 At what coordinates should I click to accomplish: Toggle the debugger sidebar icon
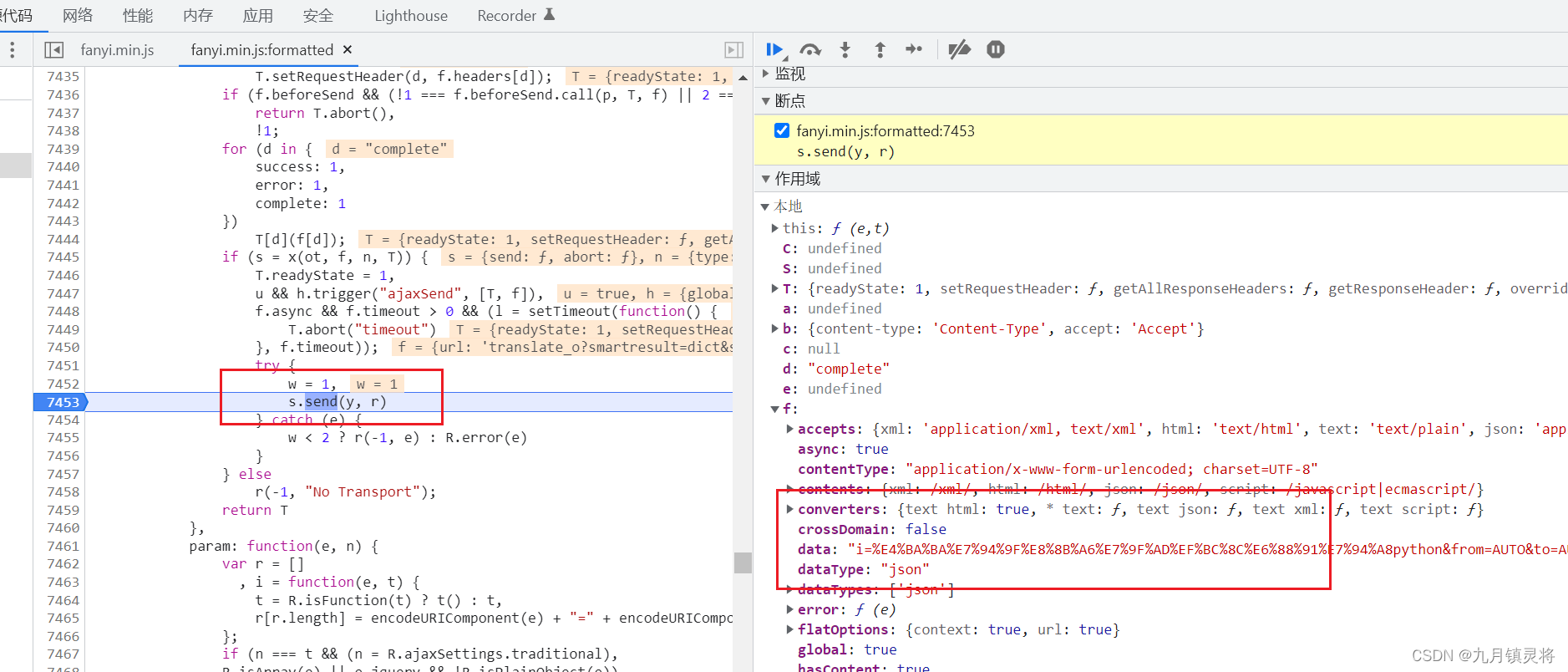pos(734,50)
